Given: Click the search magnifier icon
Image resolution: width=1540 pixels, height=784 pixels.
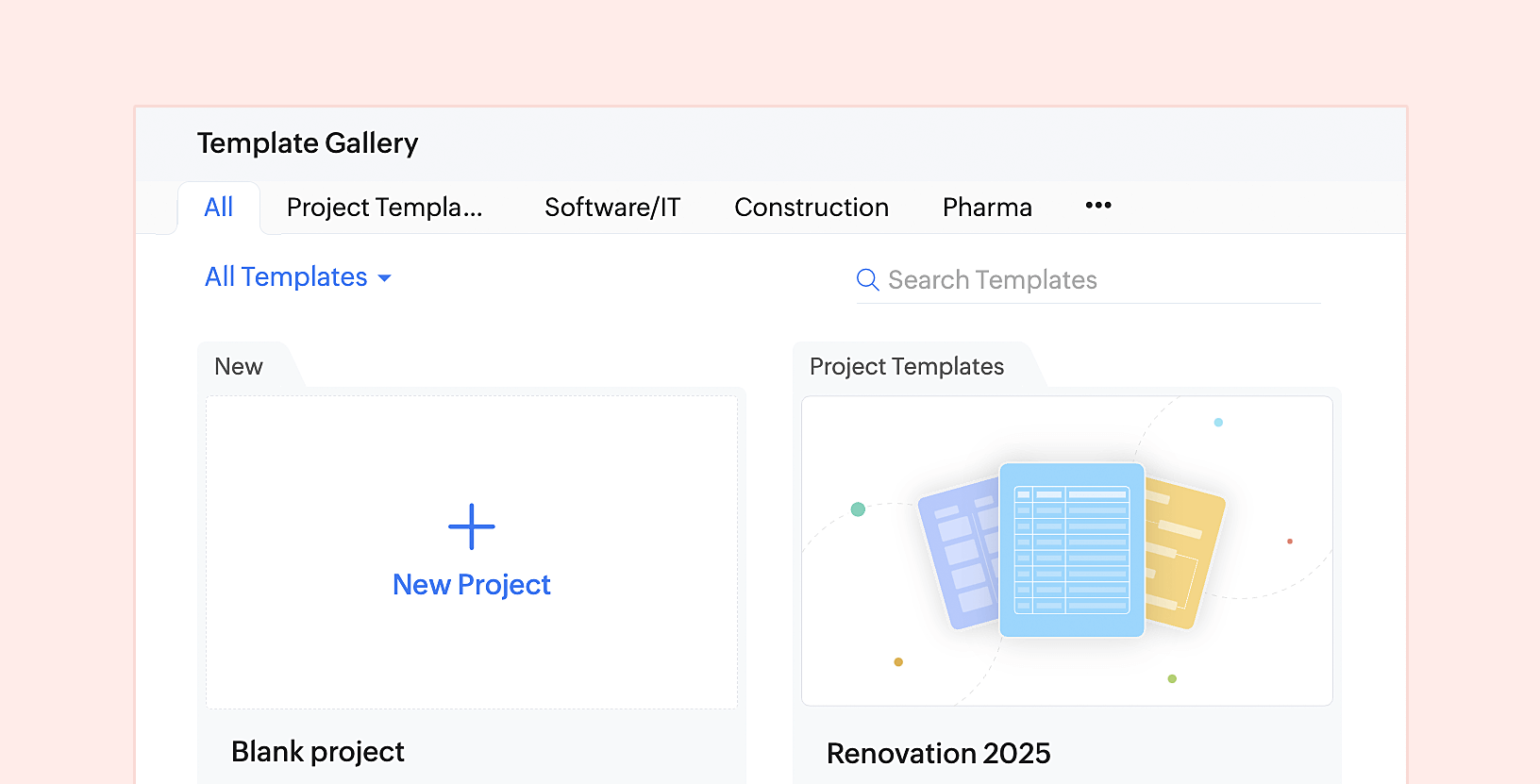Looking at the screenshot, I should (x=866, y=279).
